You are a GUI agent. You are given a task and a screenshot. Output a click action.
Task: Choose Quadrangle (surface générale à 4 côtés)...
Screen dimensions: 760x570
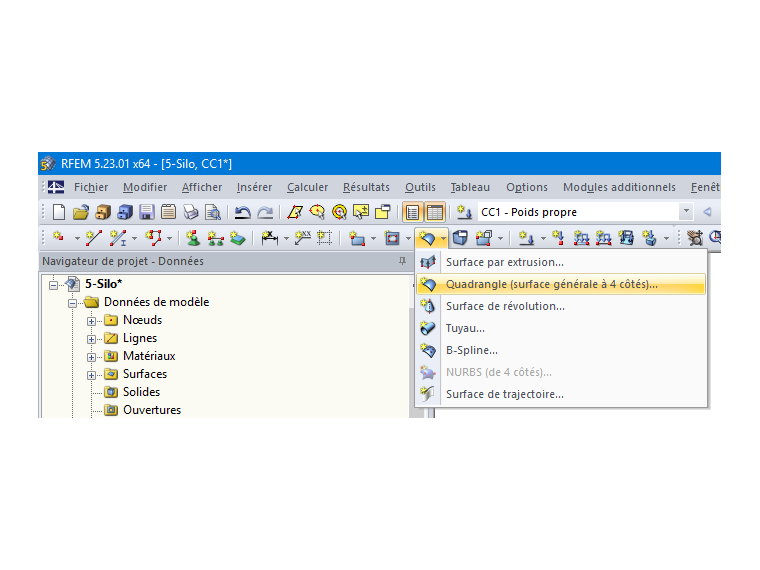561,284
